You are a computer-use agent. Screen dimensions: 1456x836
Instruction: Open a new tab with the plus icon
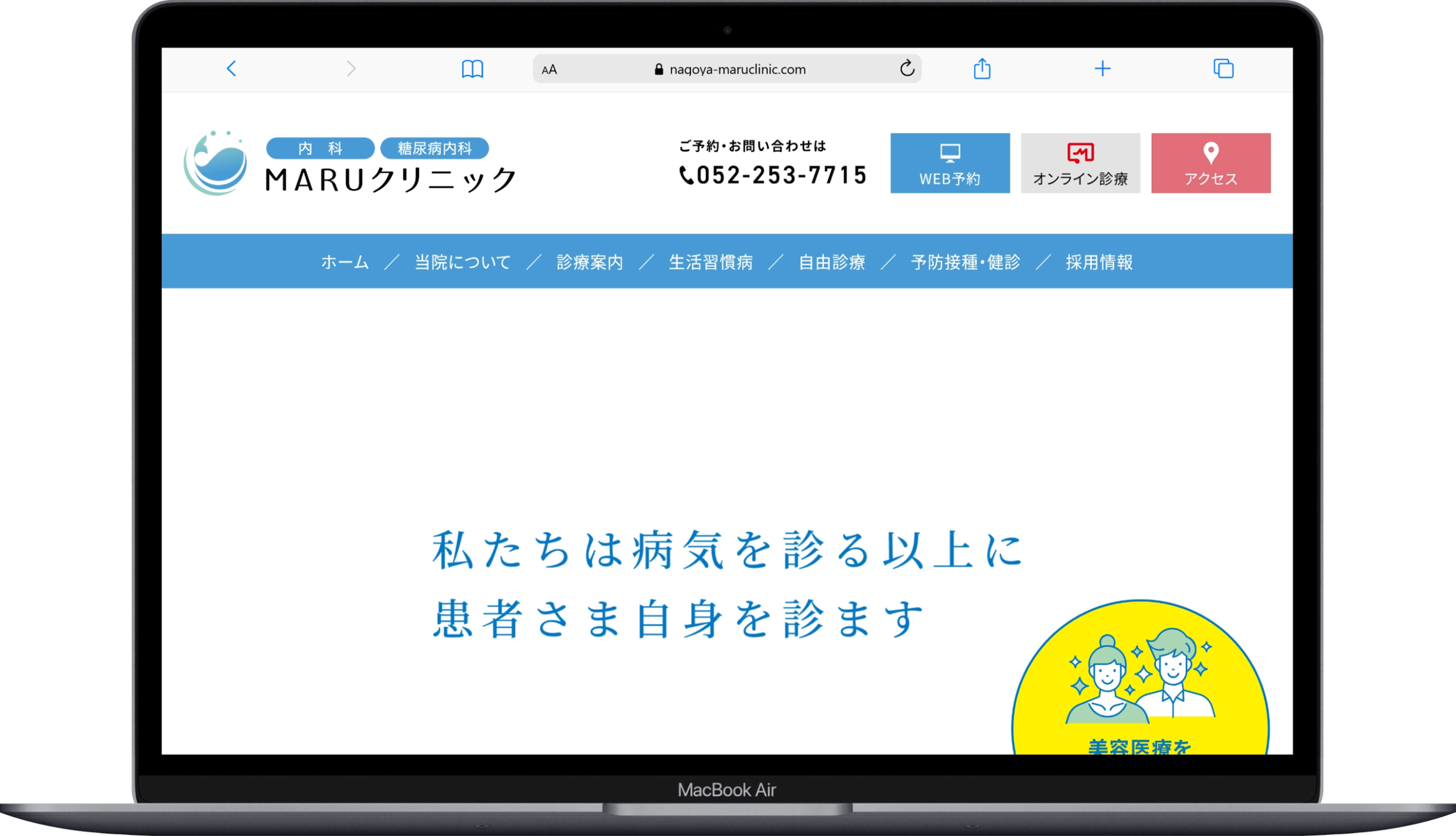1103,68
